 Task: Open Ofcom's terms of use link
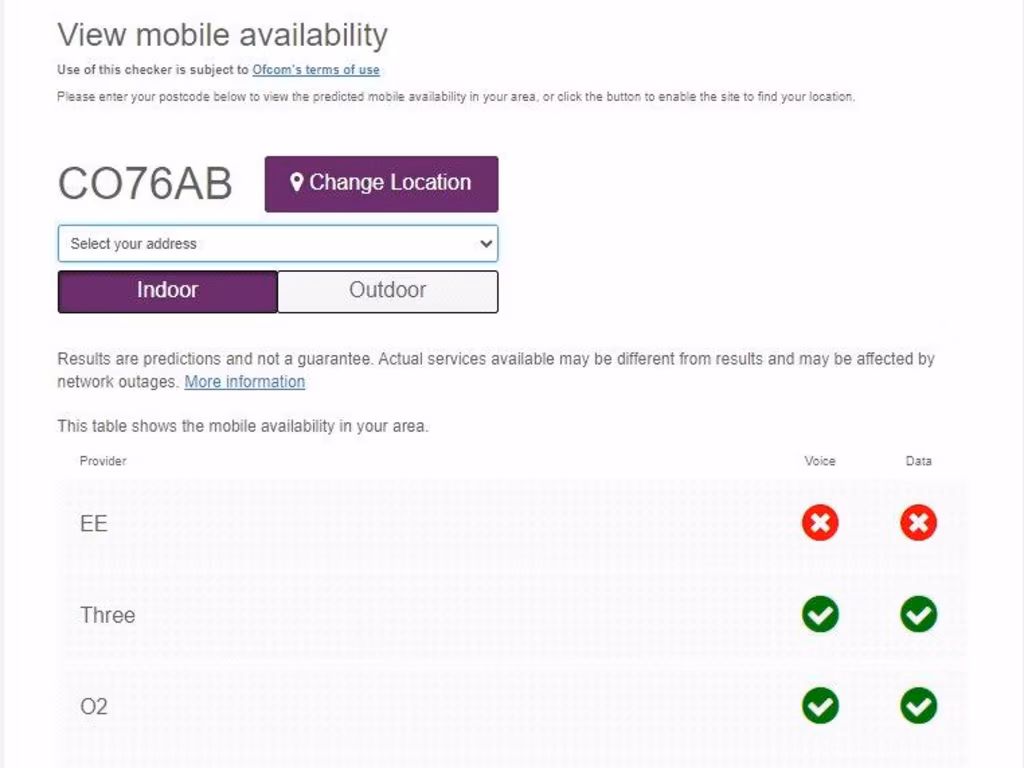pyautogui.click(x=316, y=70)
